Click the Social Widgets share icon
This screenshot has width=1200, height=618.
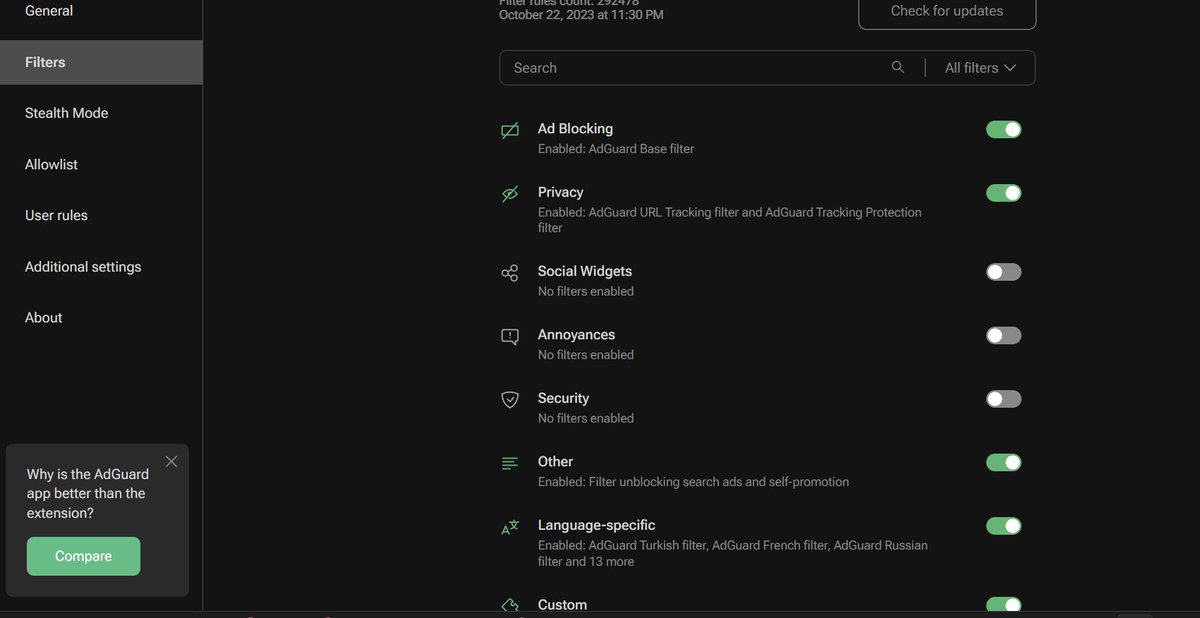(510, 273)
